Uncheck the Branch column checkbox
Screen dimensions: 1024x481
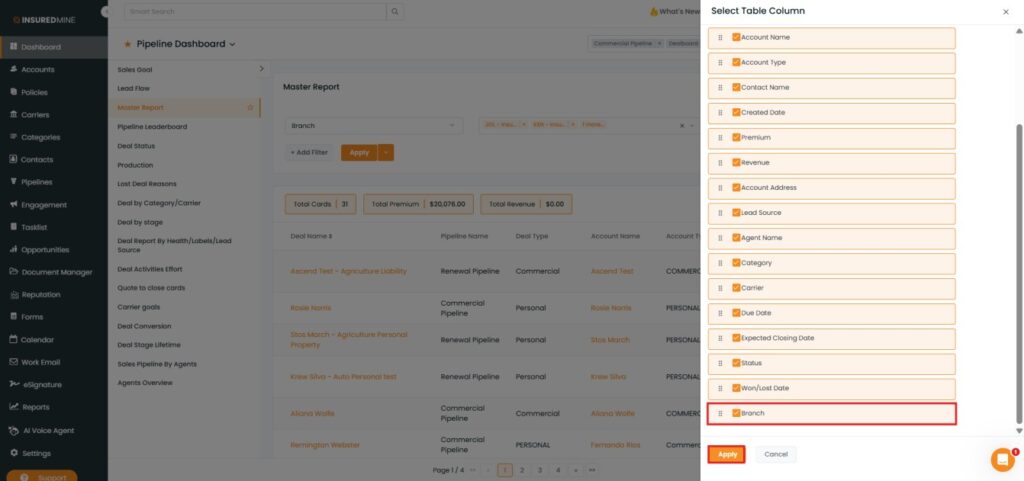[x=736, y=413]
